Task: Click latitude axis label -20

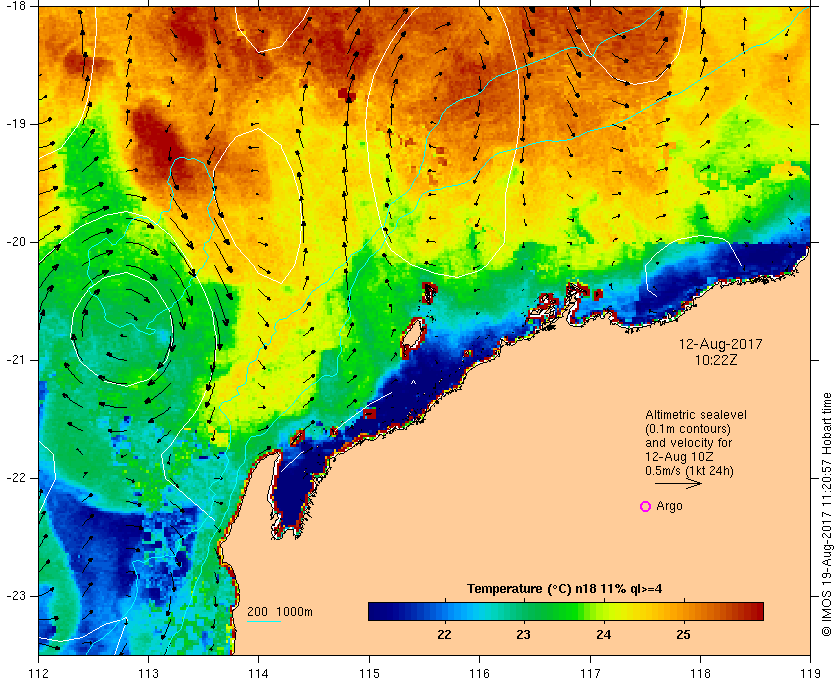Action: point(16,242)
